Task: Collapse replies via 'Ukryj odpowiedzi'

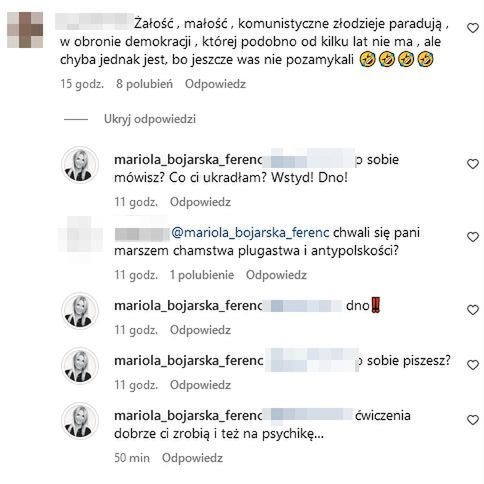Action: tap(150, 119)
